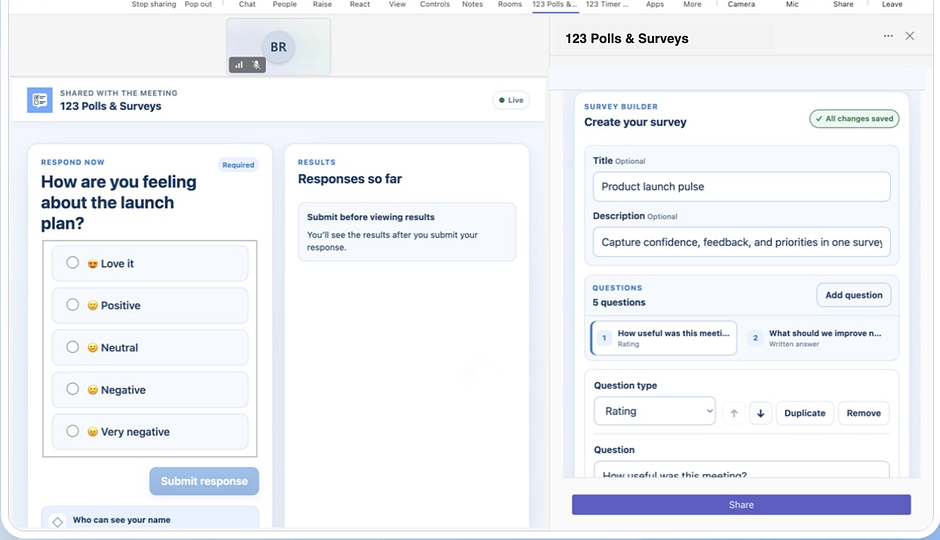Click the 5 questions count label
Viewport: 940px width, 540px height.
click(x=619, y=302)
